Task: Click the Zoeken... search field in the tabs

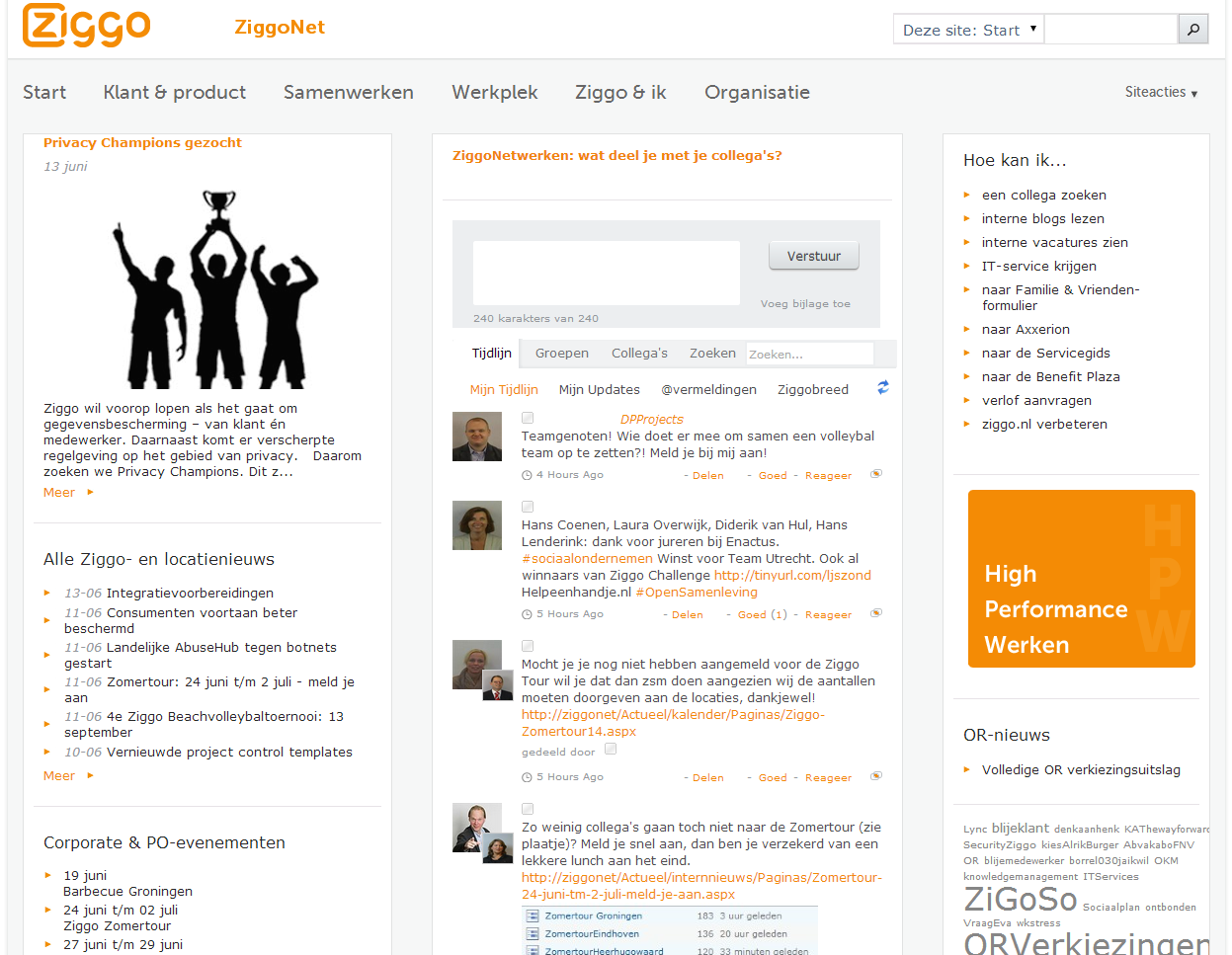Action: point(810,354)
